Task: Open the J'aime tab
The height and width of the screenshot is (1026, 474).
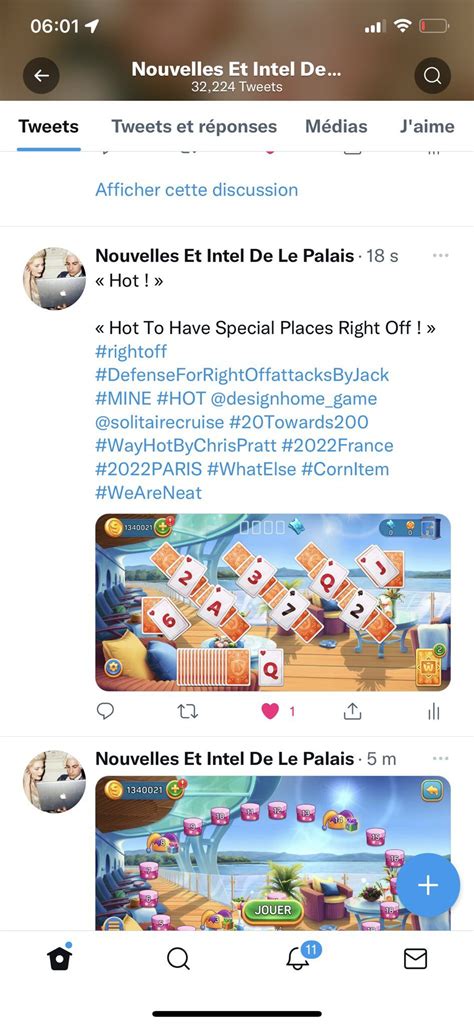Action: point(428,126)
